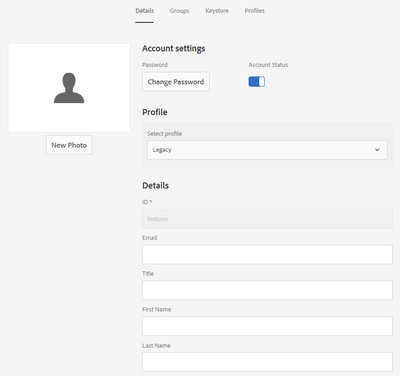The width and height of the screenshot is (400, 376).
Task: Open the Keystore tab
Action: [217, 11]
